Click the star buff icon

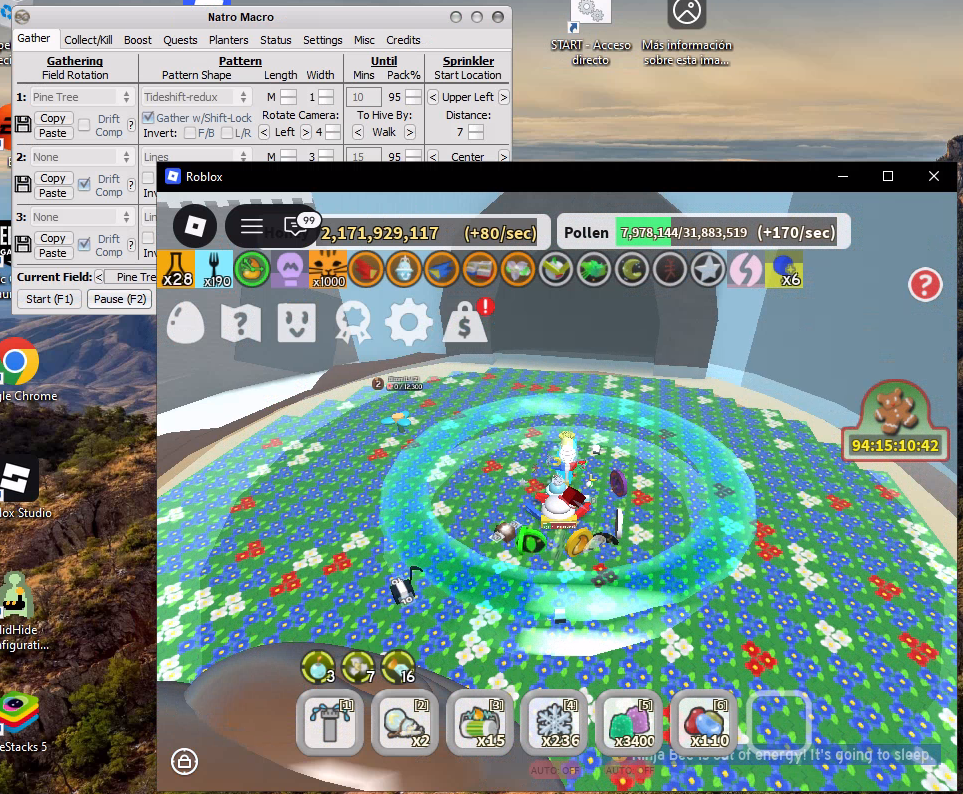pos(708,269)
